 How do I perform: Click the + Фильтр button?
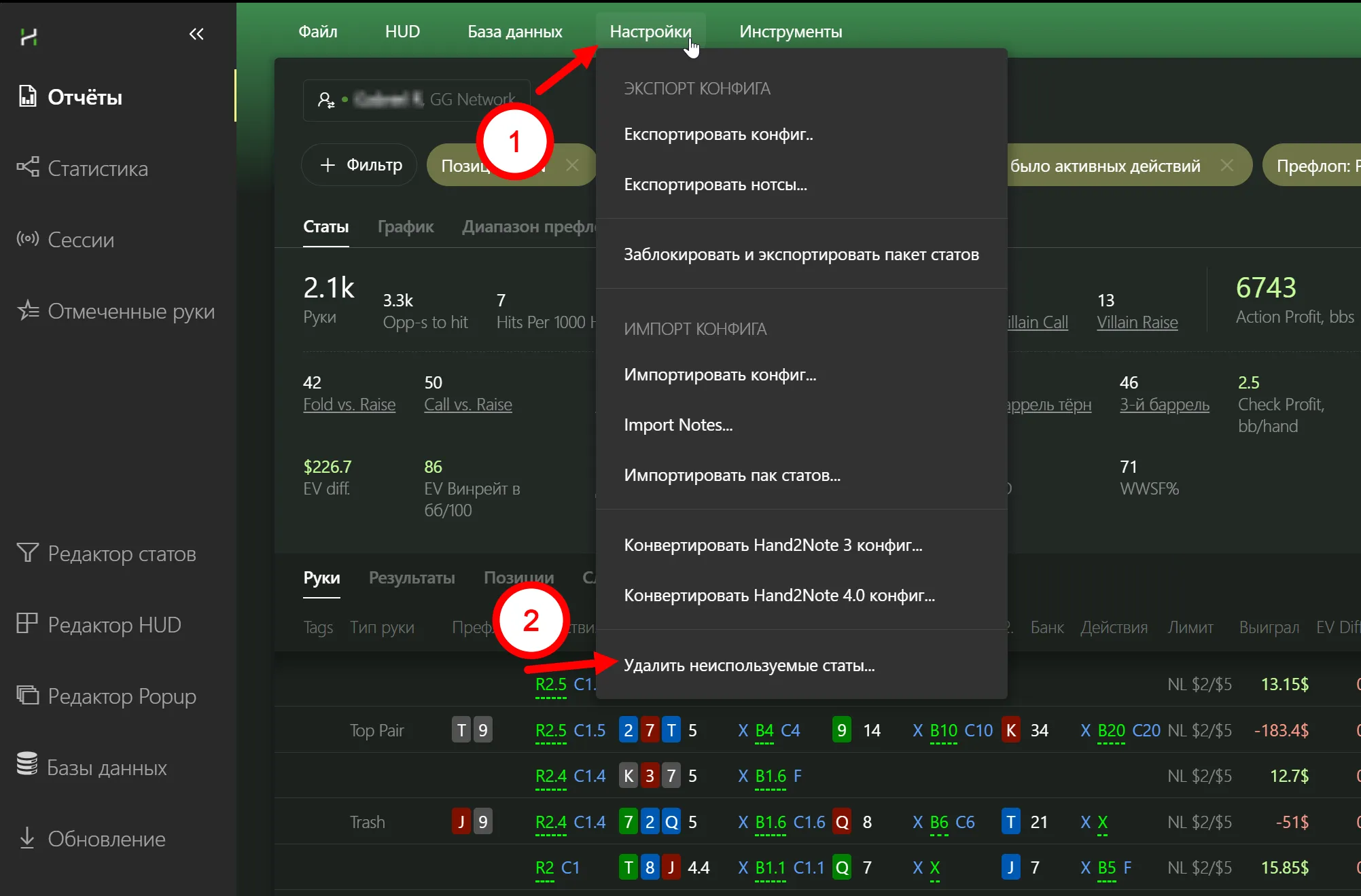[x=359, y=165]
